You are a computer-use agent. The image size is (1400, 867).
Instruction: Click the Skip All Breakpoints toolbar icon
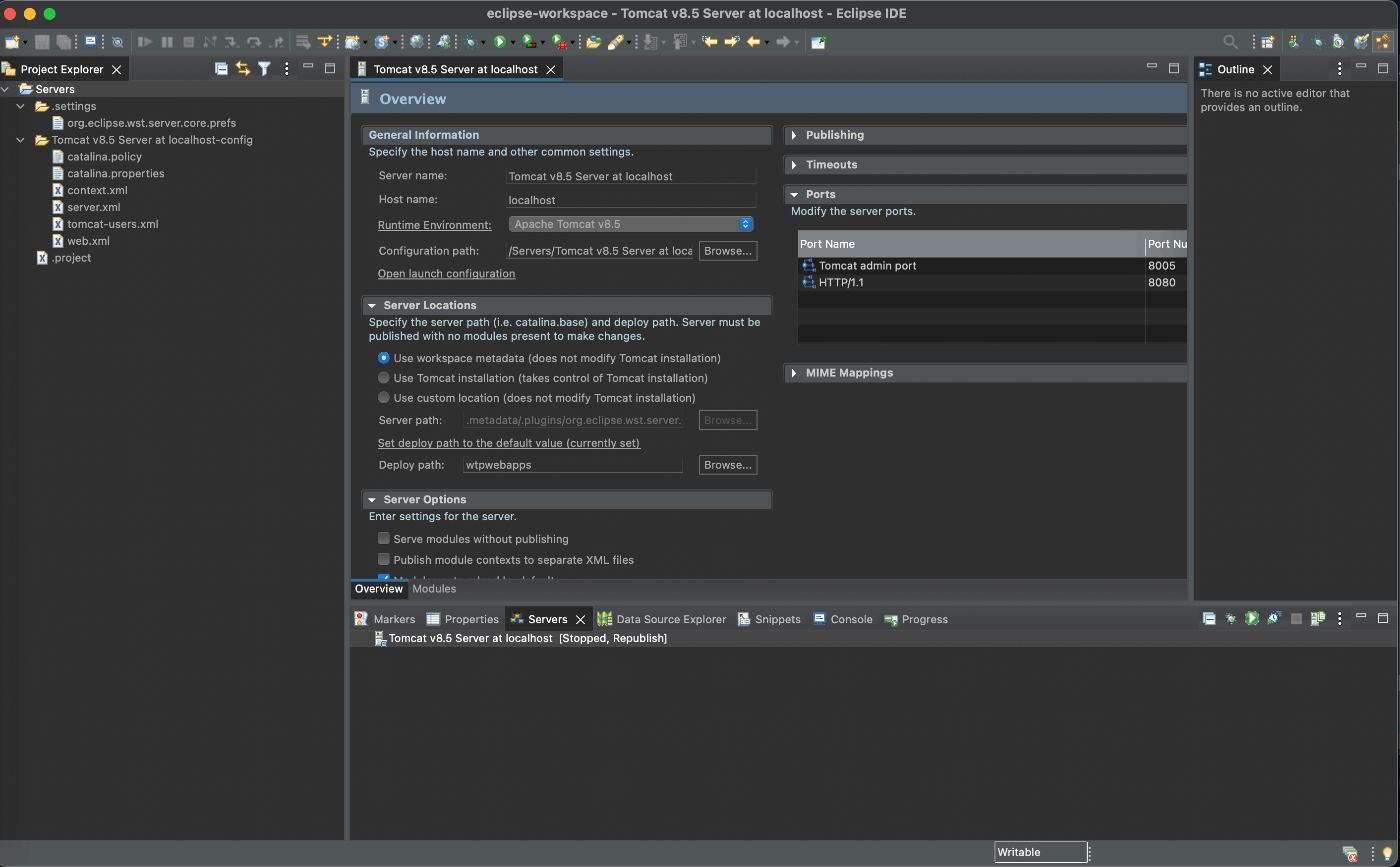117,42
